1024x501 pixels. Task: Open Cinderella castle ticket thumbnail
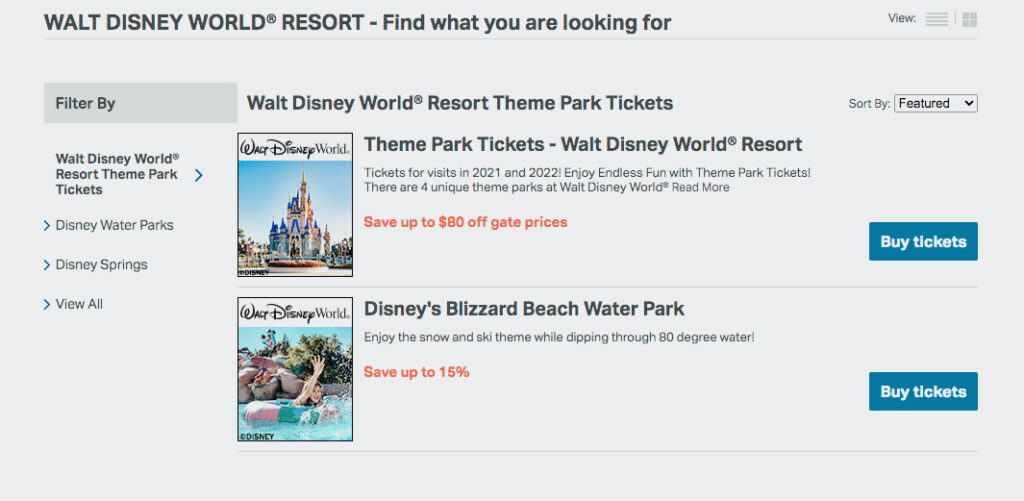(295, 204)
